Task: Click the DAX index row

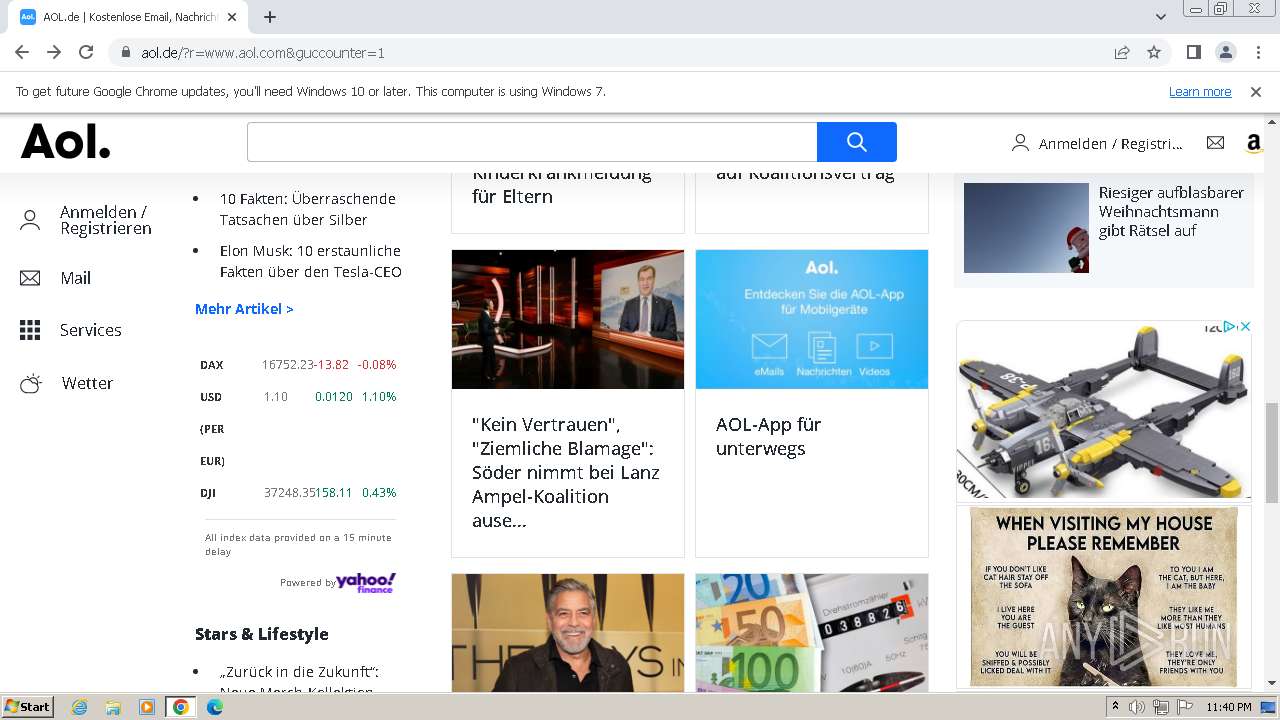Action: [298, 365]
